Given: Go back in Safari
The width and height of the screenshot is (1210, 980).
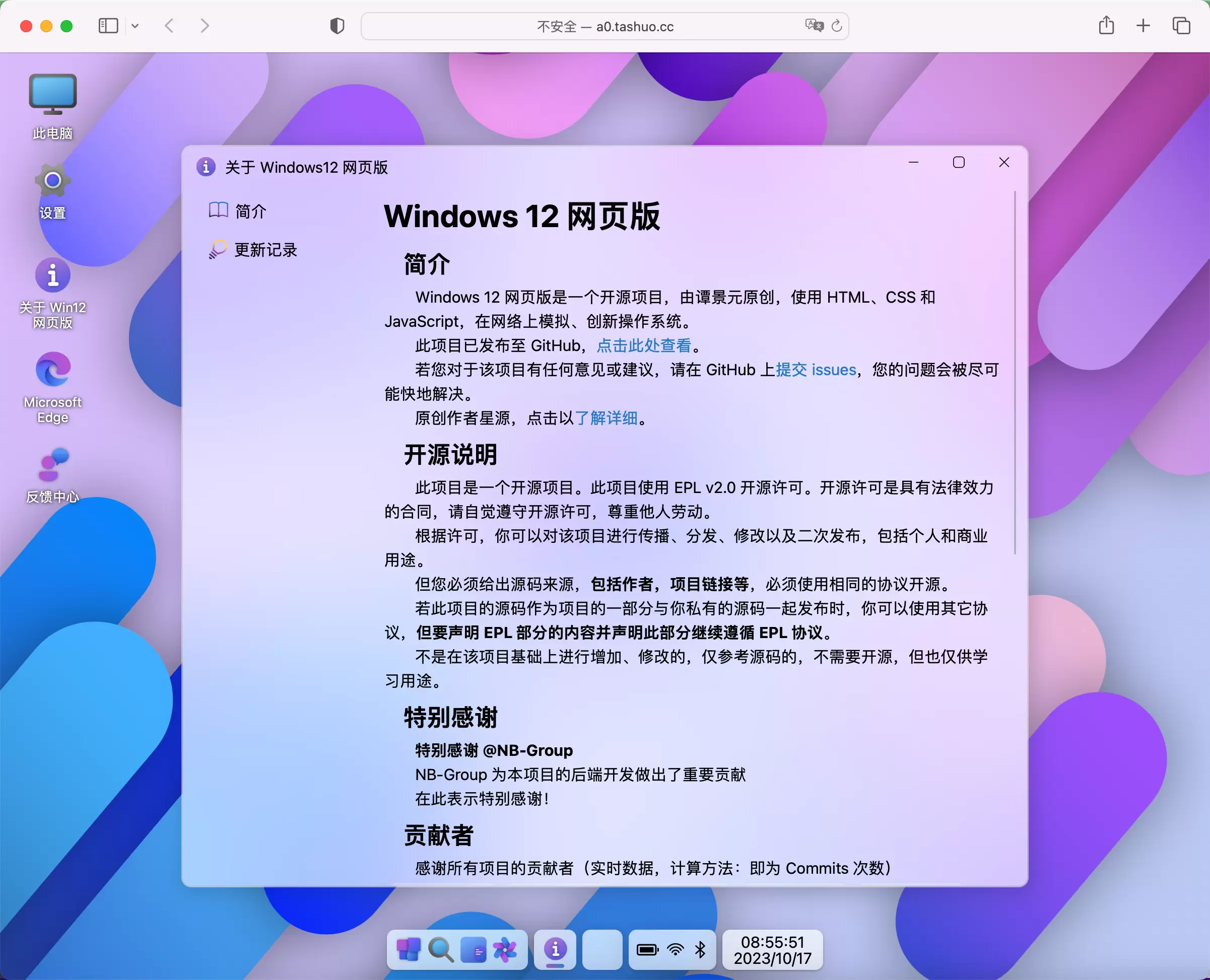Looking at the screenshot, I should [x=169, y=26].
